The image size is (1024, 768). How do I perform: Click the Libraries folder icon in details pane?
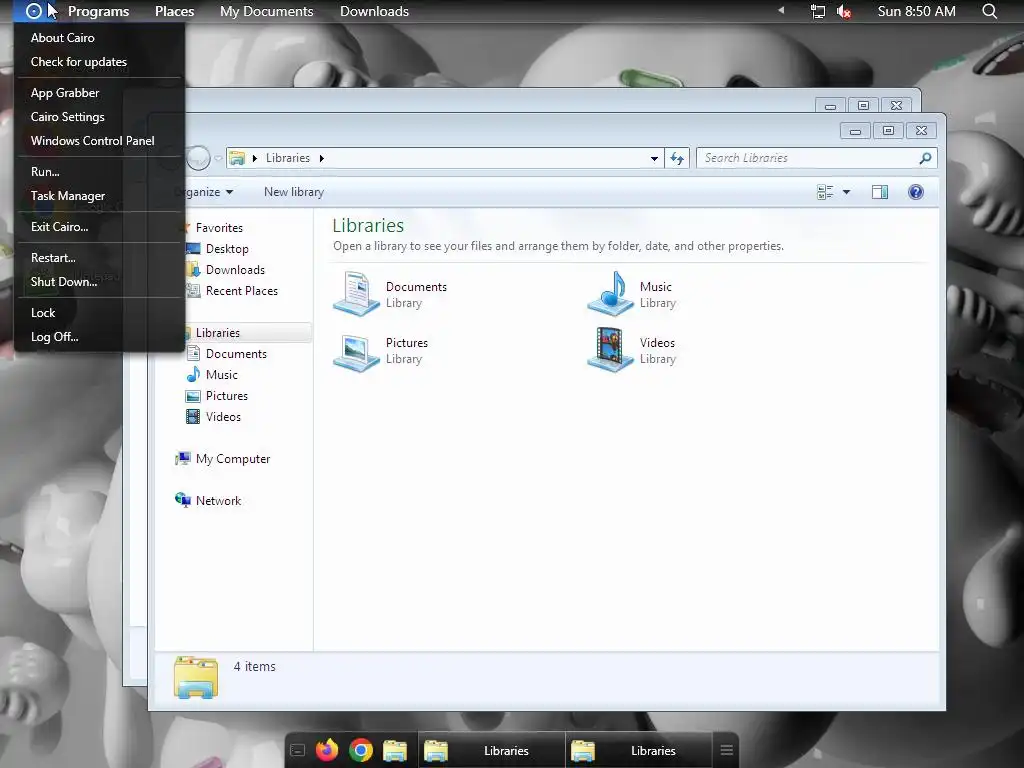click(x=195, y=677)
